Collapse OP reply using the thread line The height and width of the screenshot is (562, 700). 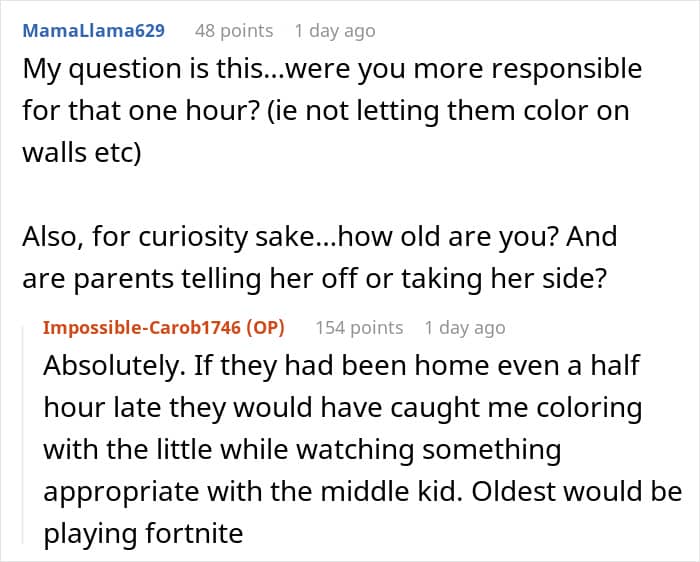pyautogui.click(x=29, y=430)
